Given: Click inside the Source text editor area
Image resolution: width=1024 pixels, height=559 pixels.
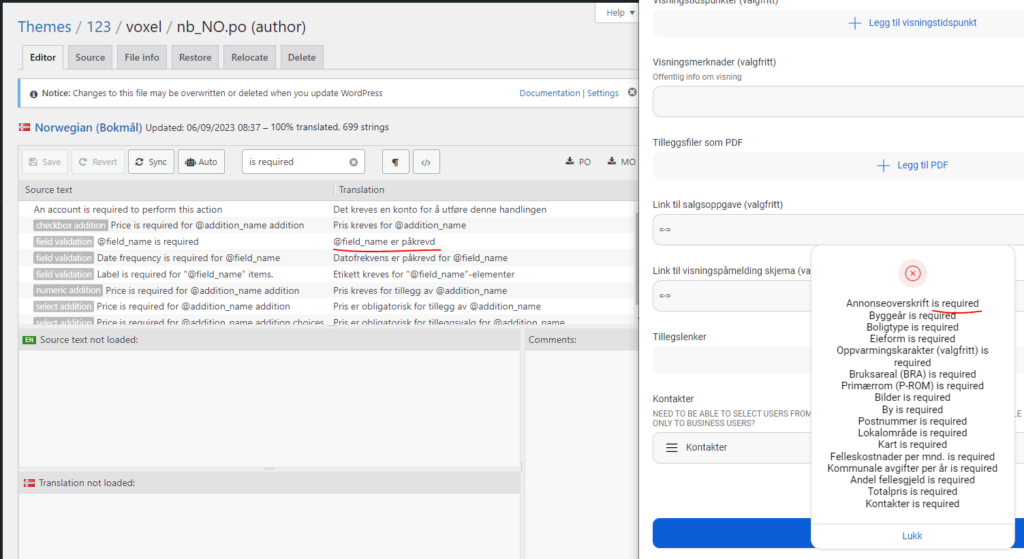Looking at the screenshot, I should (269, 408).
